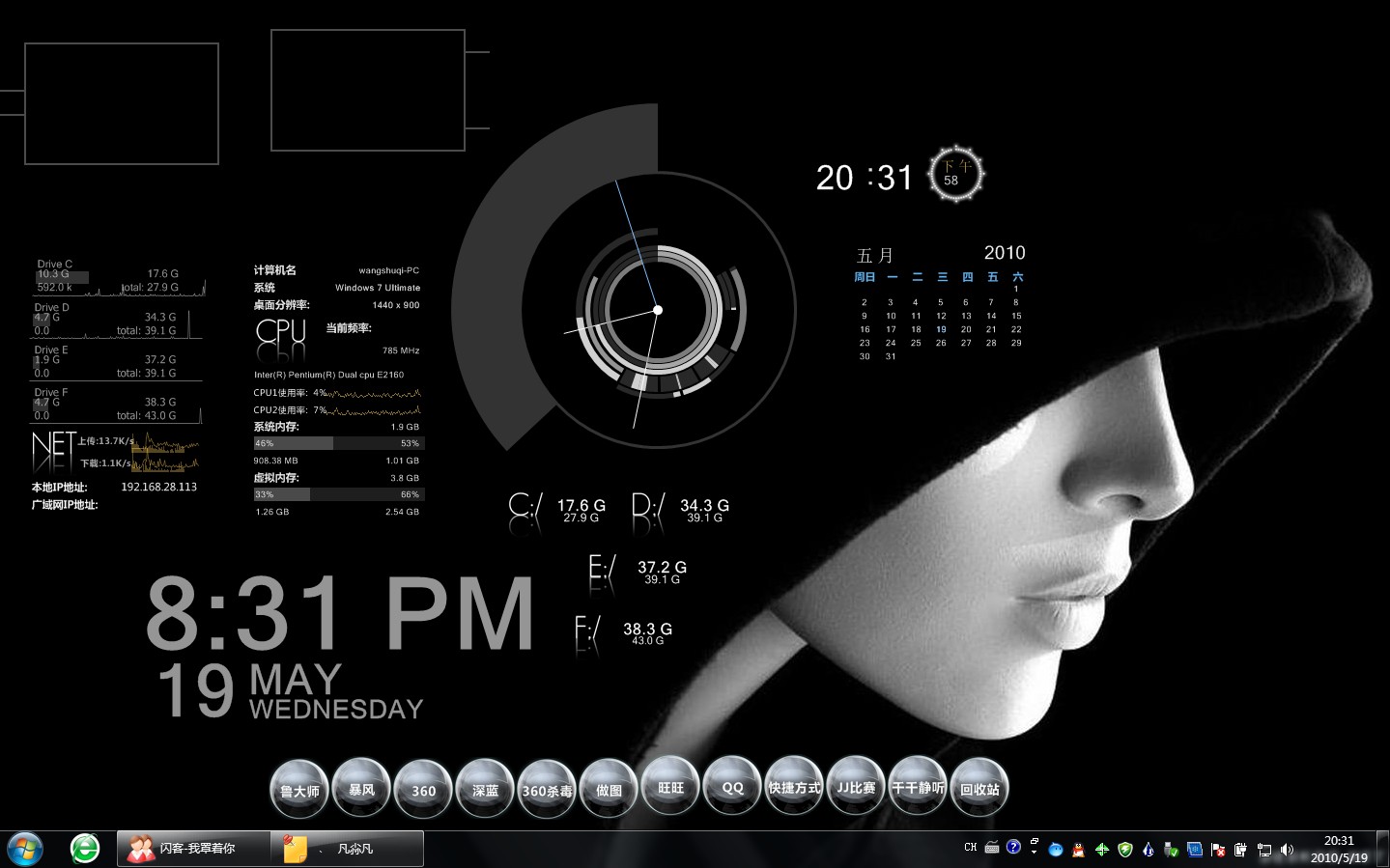This screenshot has height=868, width=1390.
Task: Open the 做图 dock orb
Action: (x=609, y=789)
